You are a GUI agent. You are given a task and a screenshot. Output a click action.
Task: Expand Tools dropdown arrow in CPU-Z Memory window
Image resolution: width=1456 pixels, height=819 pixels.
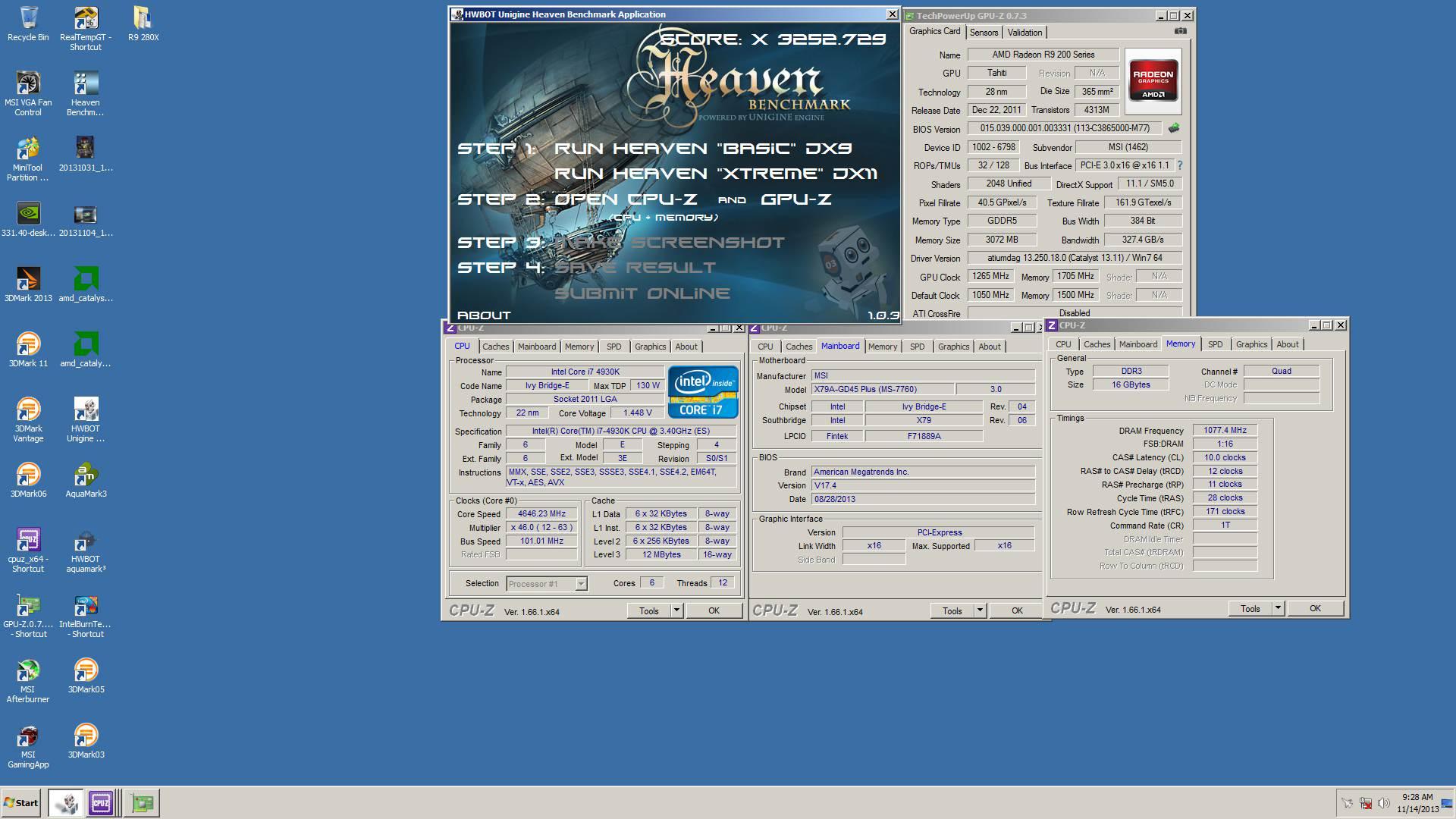point(1278,608)
